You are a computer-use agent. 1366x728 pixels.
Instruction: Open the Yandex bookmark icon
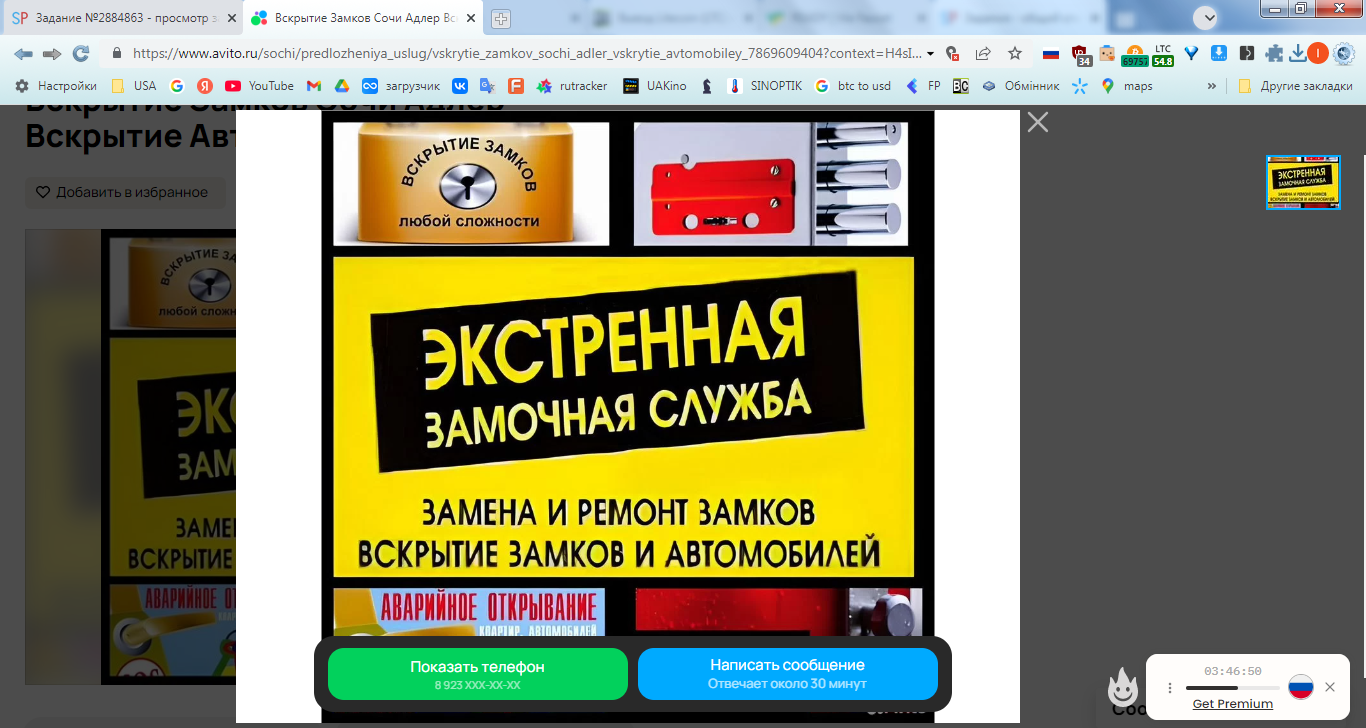(x=204, y=86)
